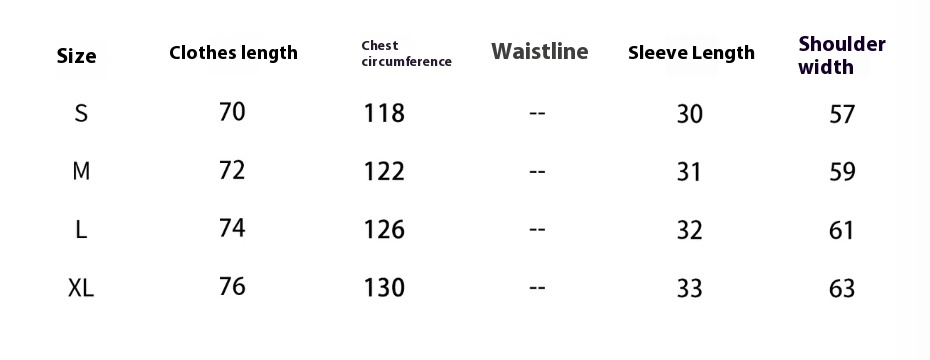Select sleeve length value 32

[x=690, y=230]
